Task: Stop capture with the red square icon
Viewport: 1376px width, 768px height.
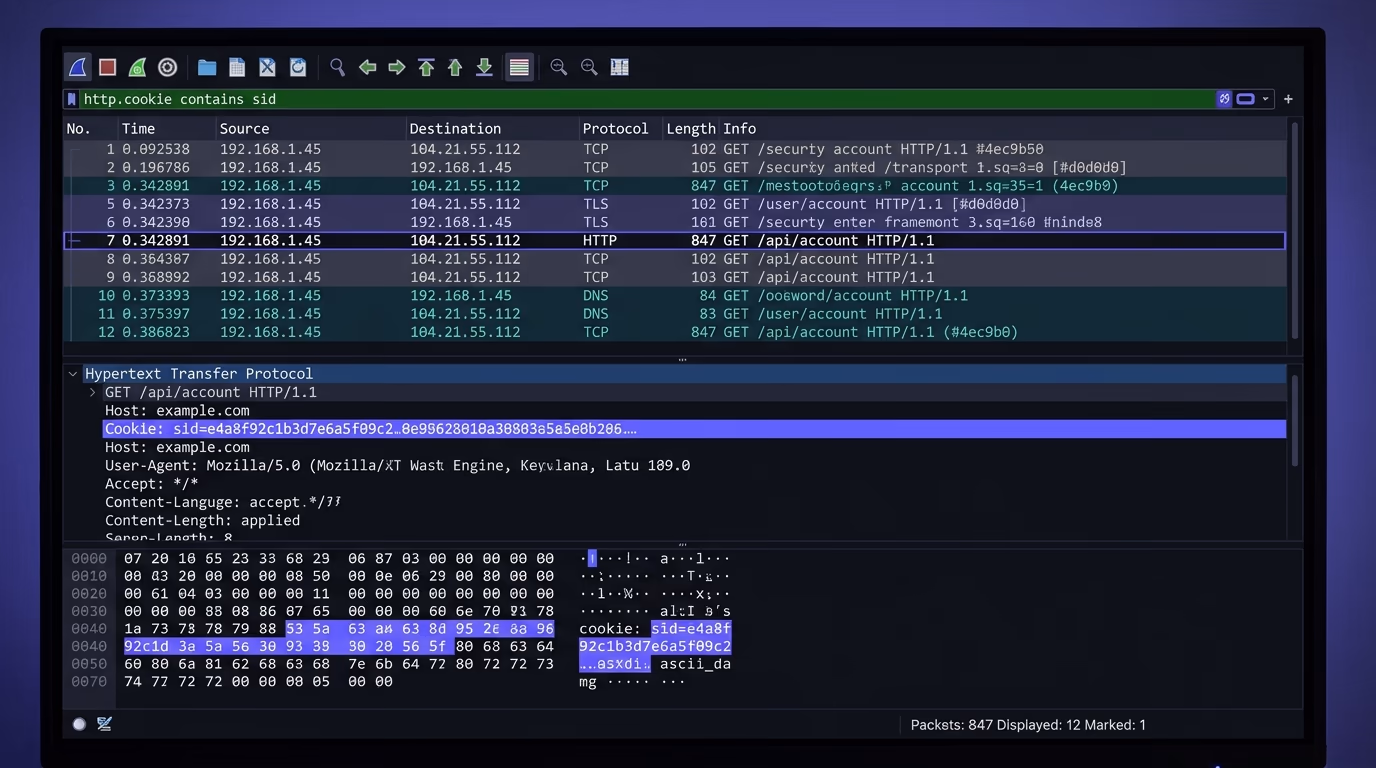Action: coord(108,67)
